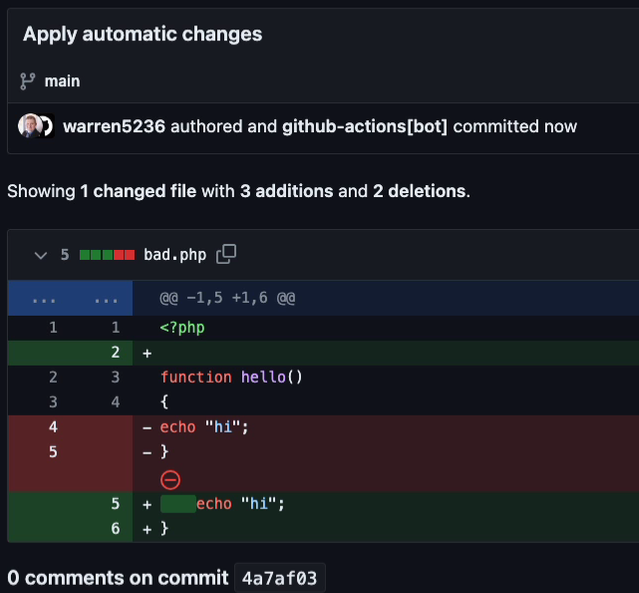
Task: Click warren5236 avatar image
Action: pos(29,126)
